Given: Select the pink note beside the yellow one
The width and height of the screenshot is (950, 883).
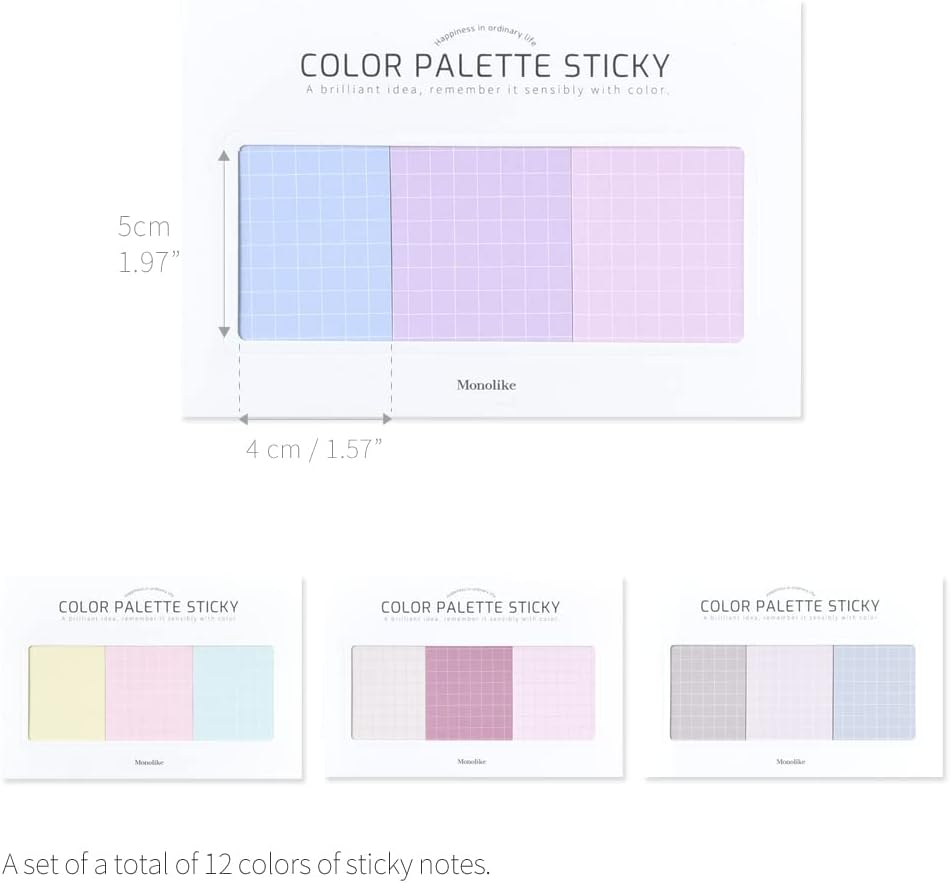Looking at the screenshot, I should (148, 693).
